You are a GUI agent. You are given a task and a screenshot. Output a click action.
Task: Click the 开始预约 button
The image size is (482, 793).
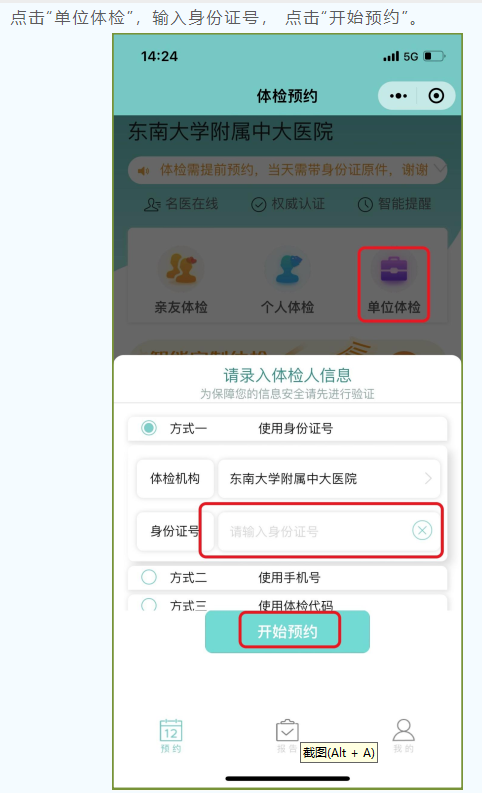click(287, 631)
